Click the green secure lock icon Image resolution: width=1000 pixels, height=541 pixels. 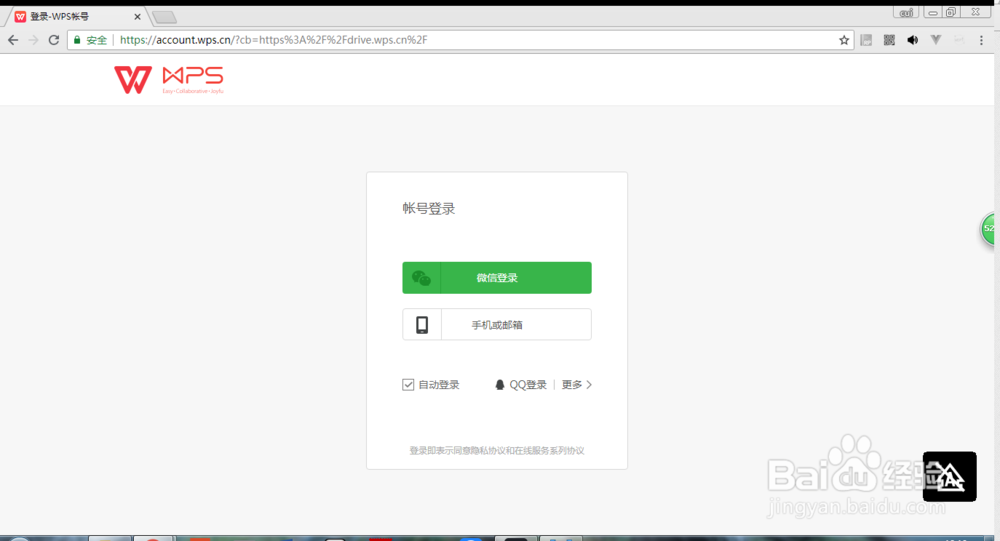point(77,40)
